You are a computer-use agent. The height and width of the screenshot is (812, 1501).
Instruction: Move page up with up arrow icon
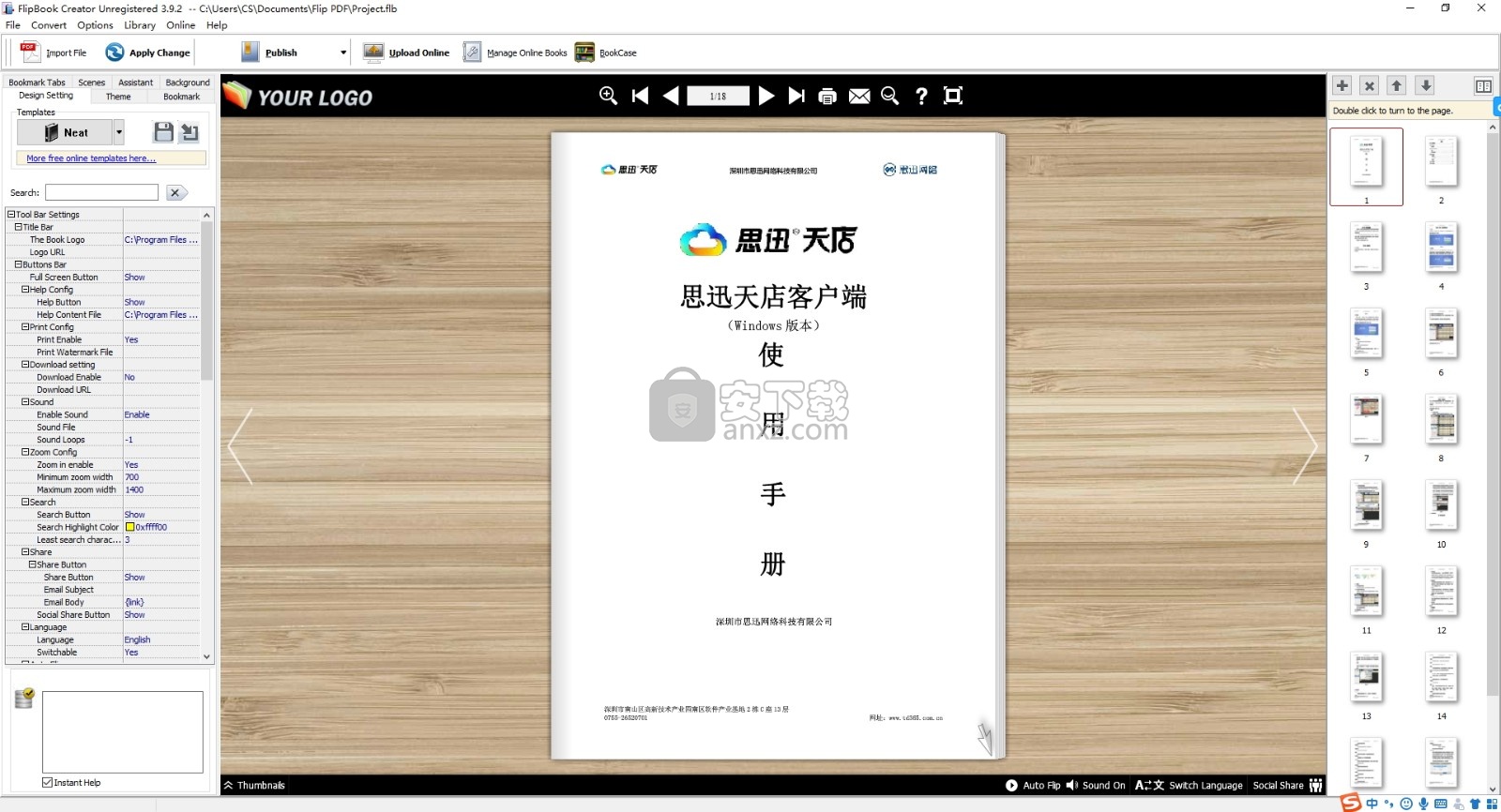1397,85
